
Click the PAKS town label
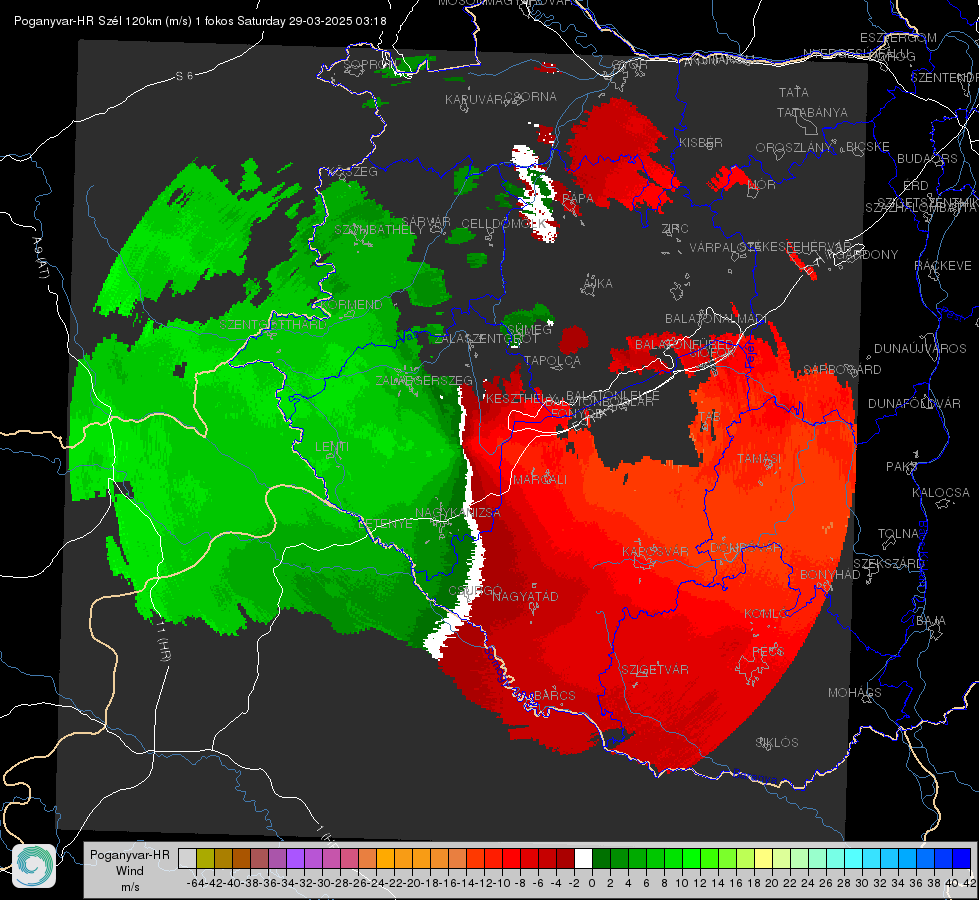click(x=901, y=467)
